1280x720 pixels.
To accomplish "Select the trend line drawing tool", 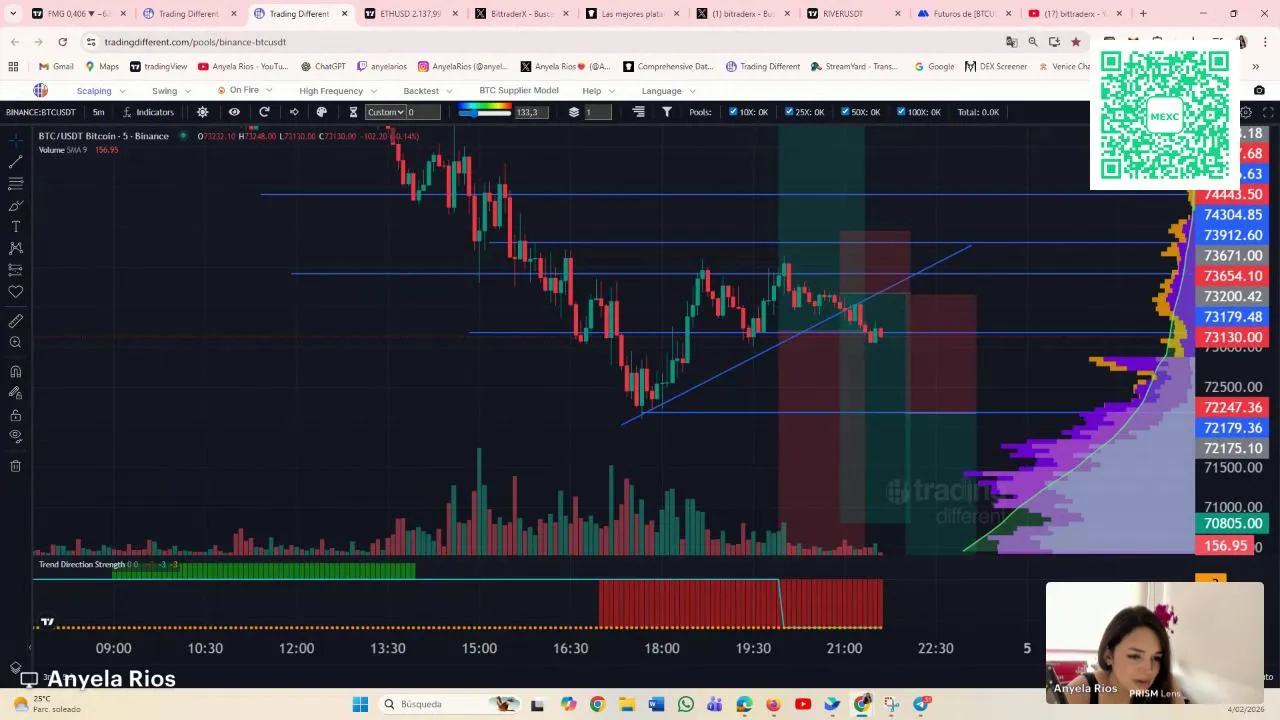I will pos(15,161).
